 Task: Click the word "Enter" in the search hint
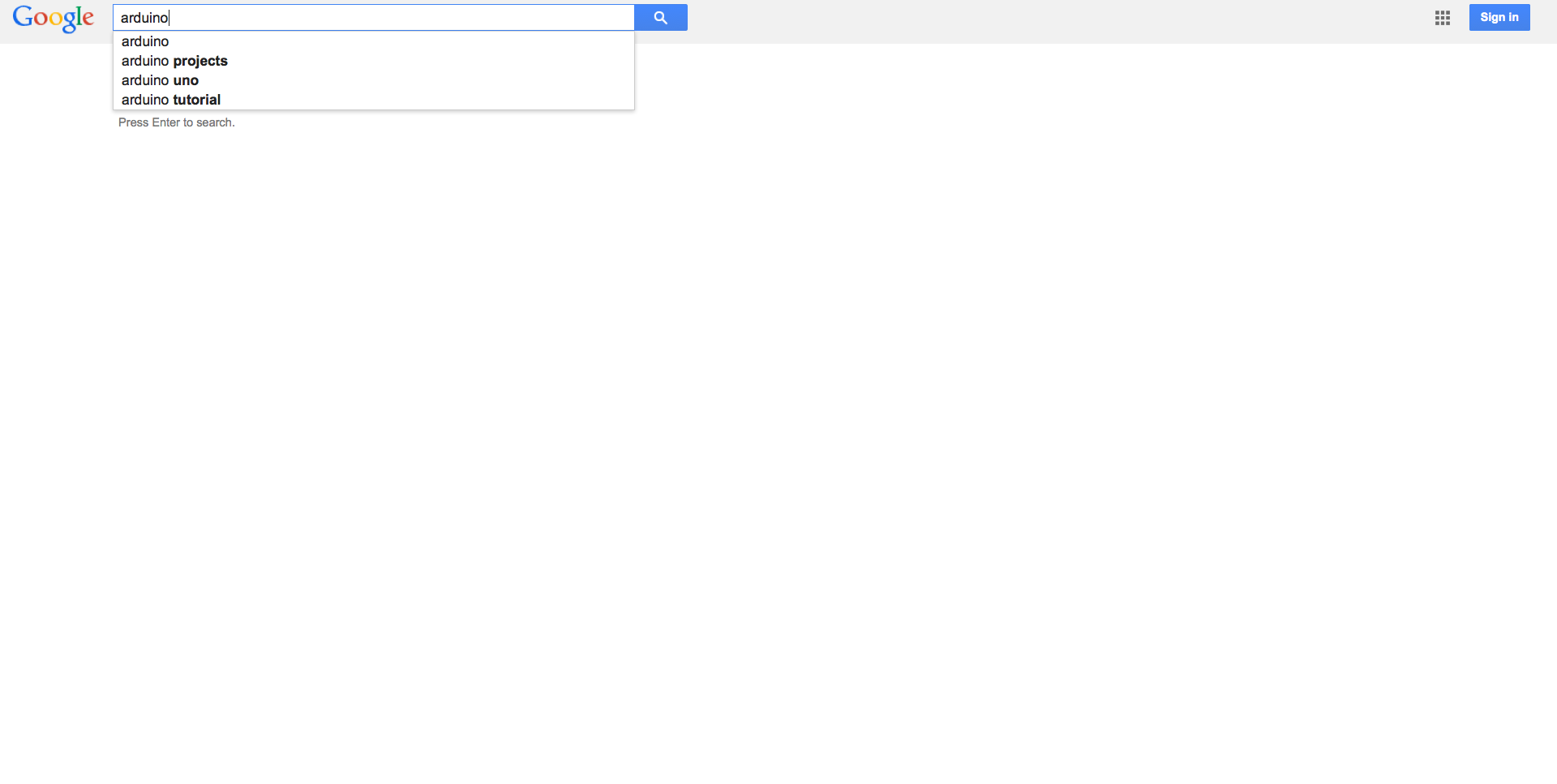(165, 122)
